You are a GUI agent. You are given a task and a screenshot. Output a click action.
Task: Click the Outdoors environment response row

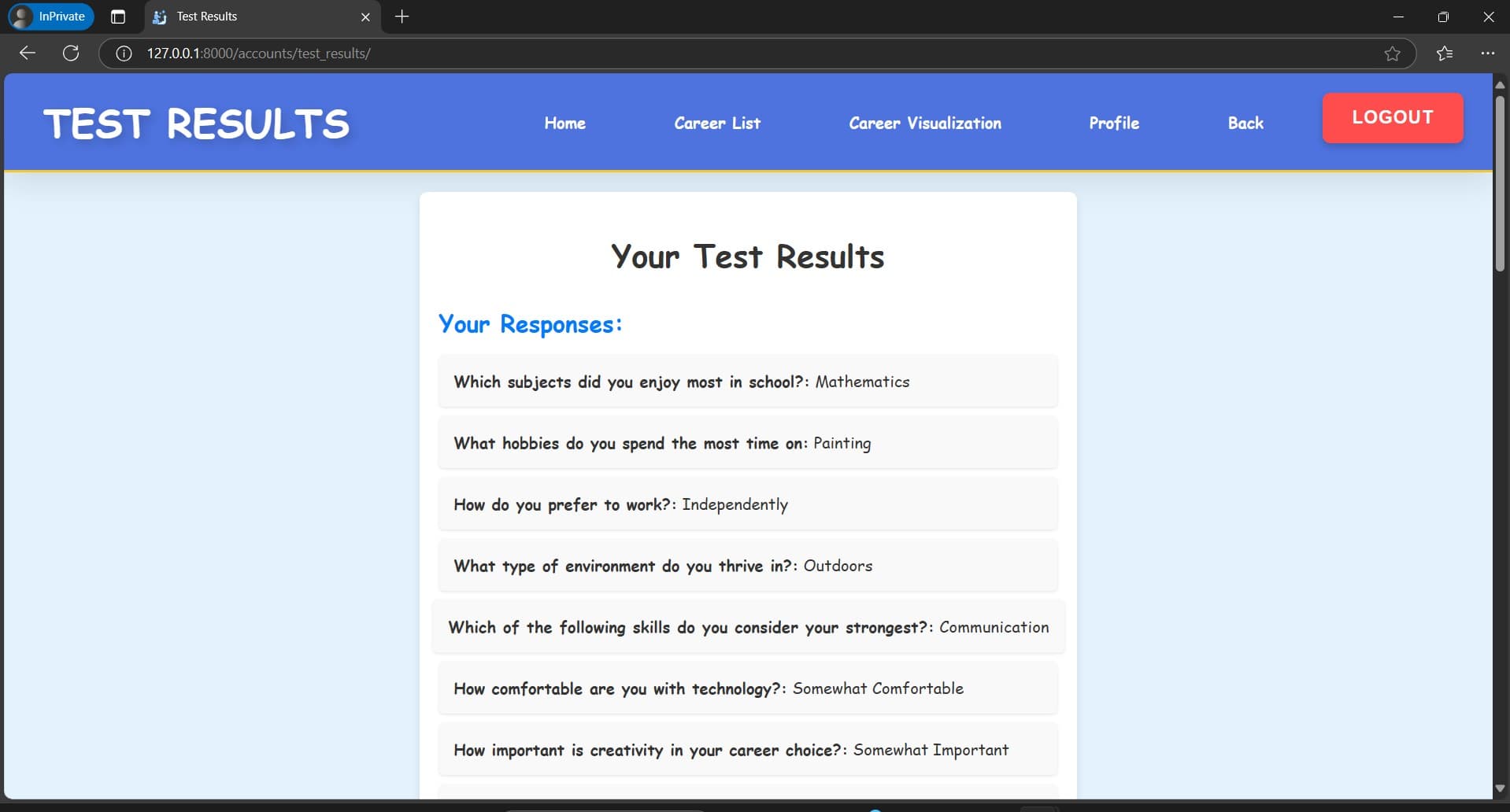[x=748, y=566]
